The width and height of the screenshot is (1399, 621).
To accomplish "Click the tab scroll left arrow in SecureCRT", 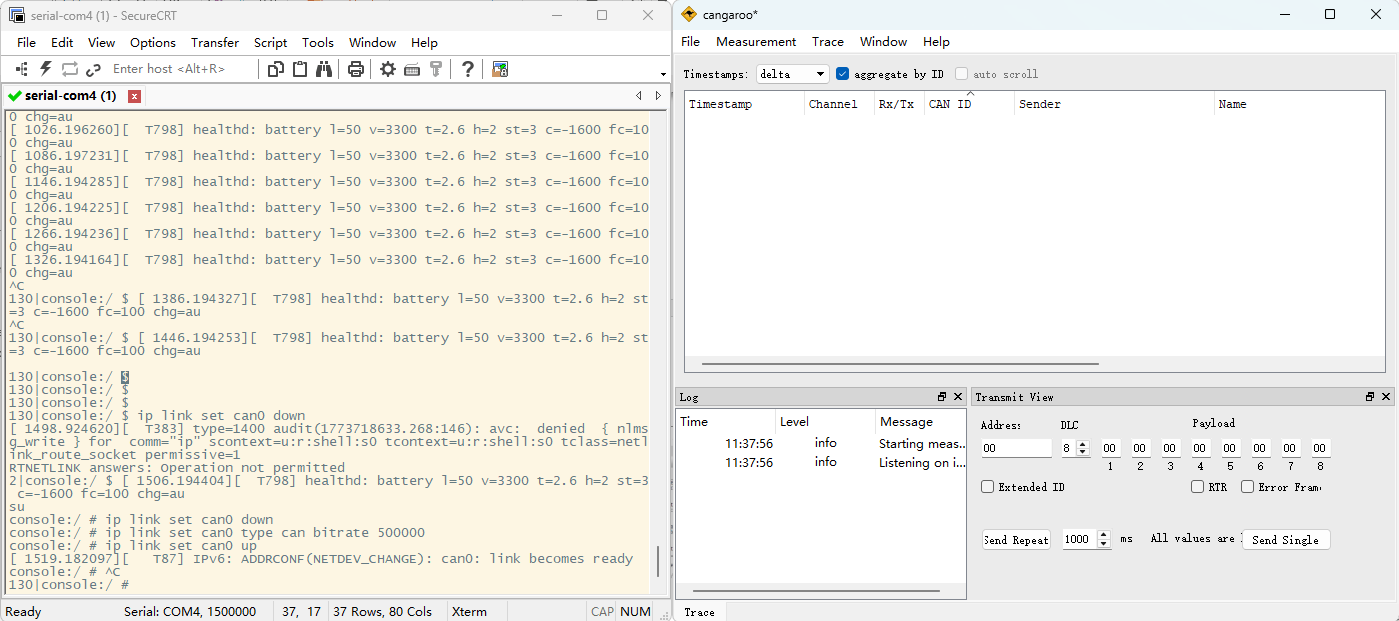I will tap(639, 96).
